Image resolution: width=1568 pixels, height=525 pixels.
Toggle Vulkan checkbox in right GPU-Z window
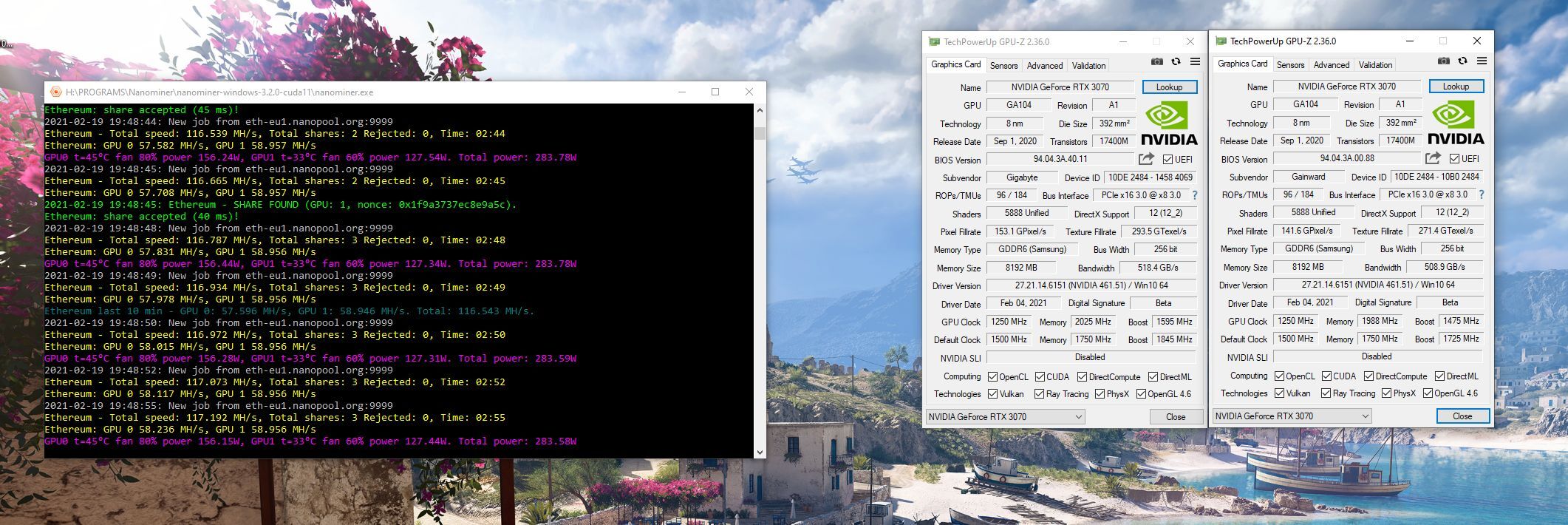(1280, 393)
